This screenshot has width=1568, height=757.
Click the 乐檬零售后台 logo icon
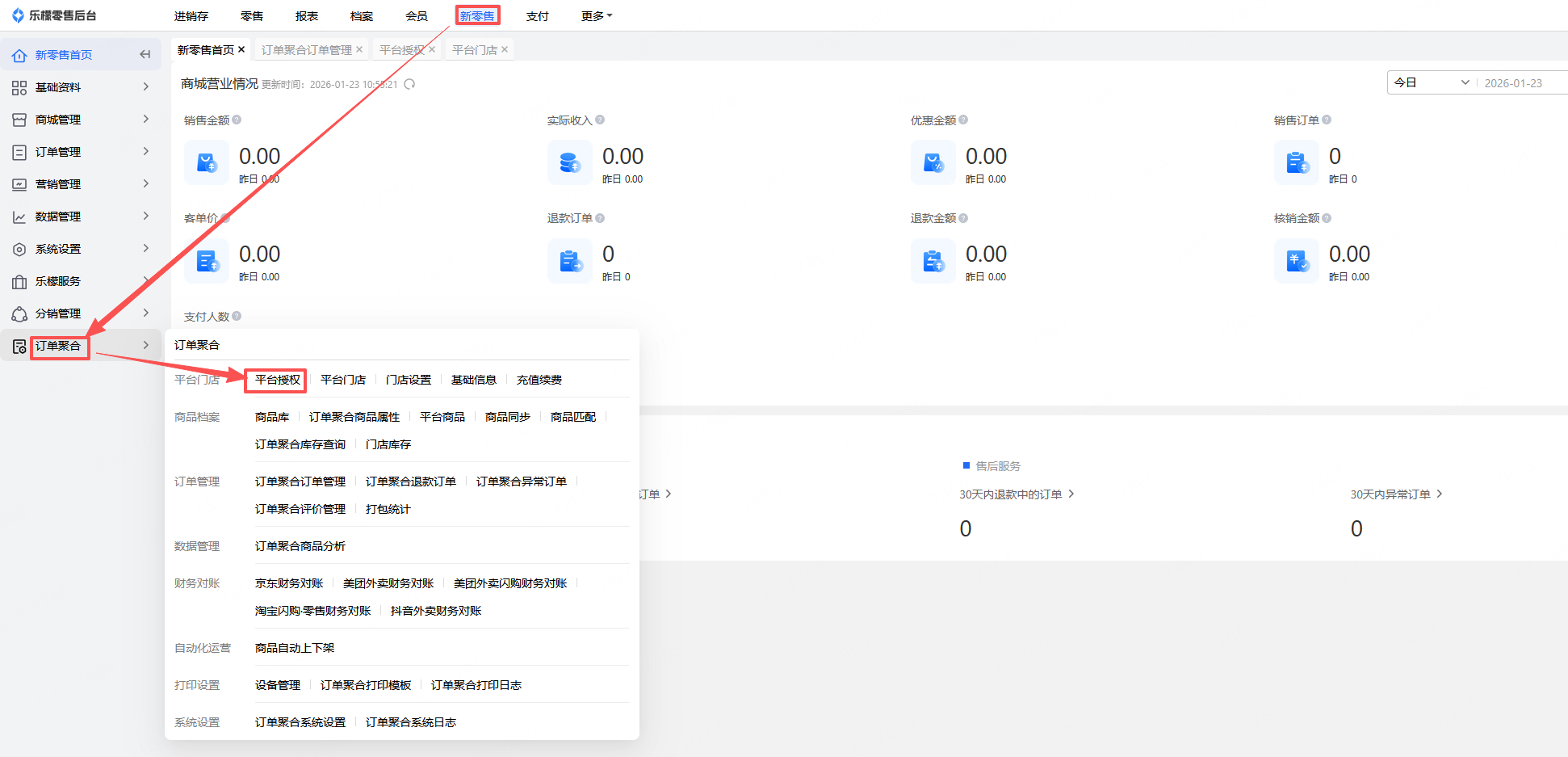tap(18, 15)
